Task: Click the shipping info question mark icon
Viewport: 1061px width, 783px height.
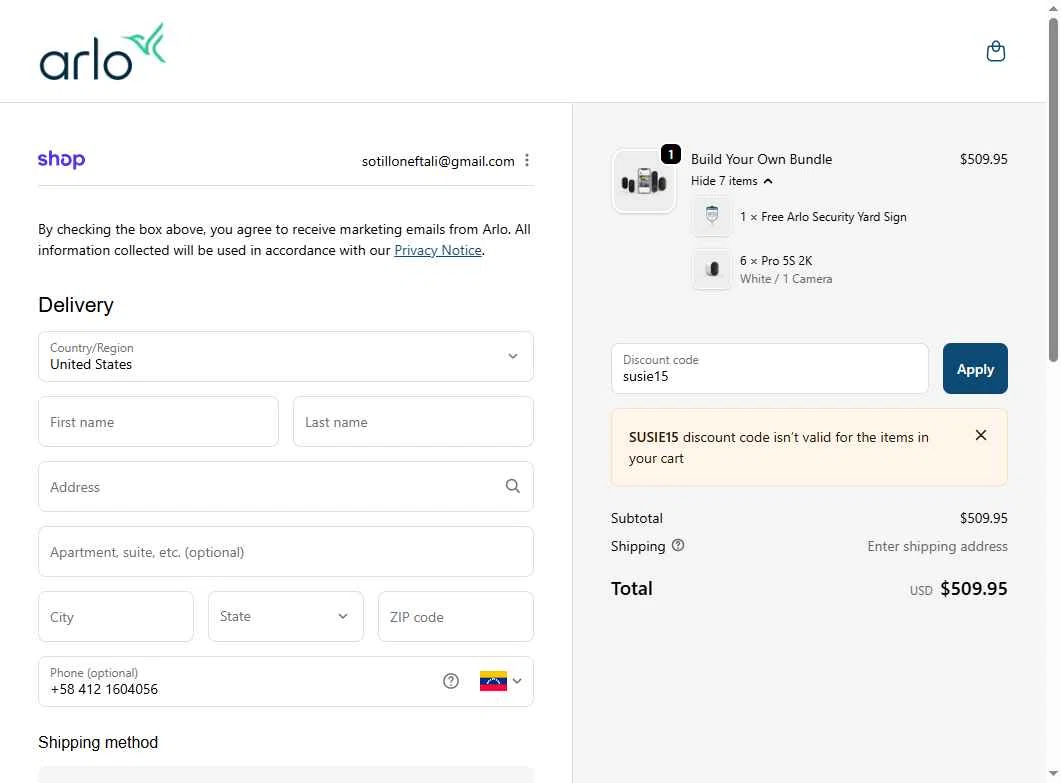Action: click(x=678, y=546)
